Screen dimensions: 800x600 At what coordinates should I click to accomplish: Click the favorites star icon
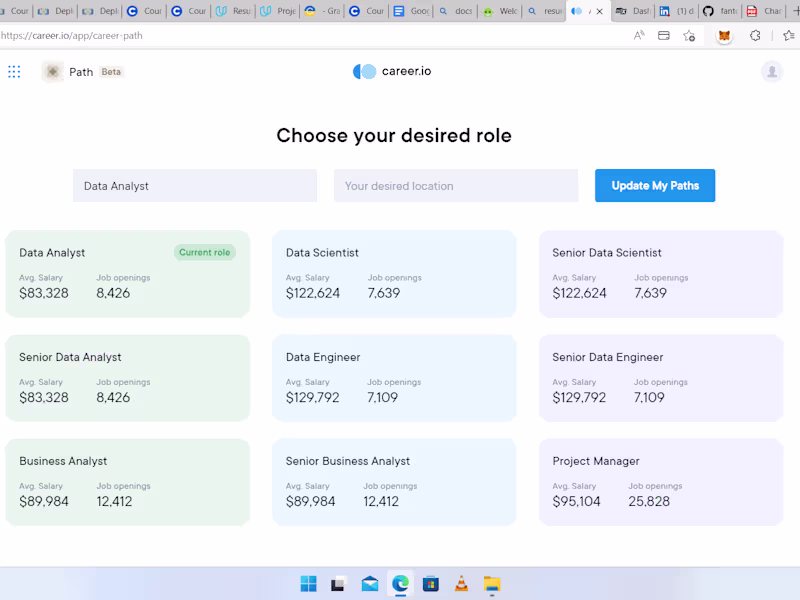point(689,36)
